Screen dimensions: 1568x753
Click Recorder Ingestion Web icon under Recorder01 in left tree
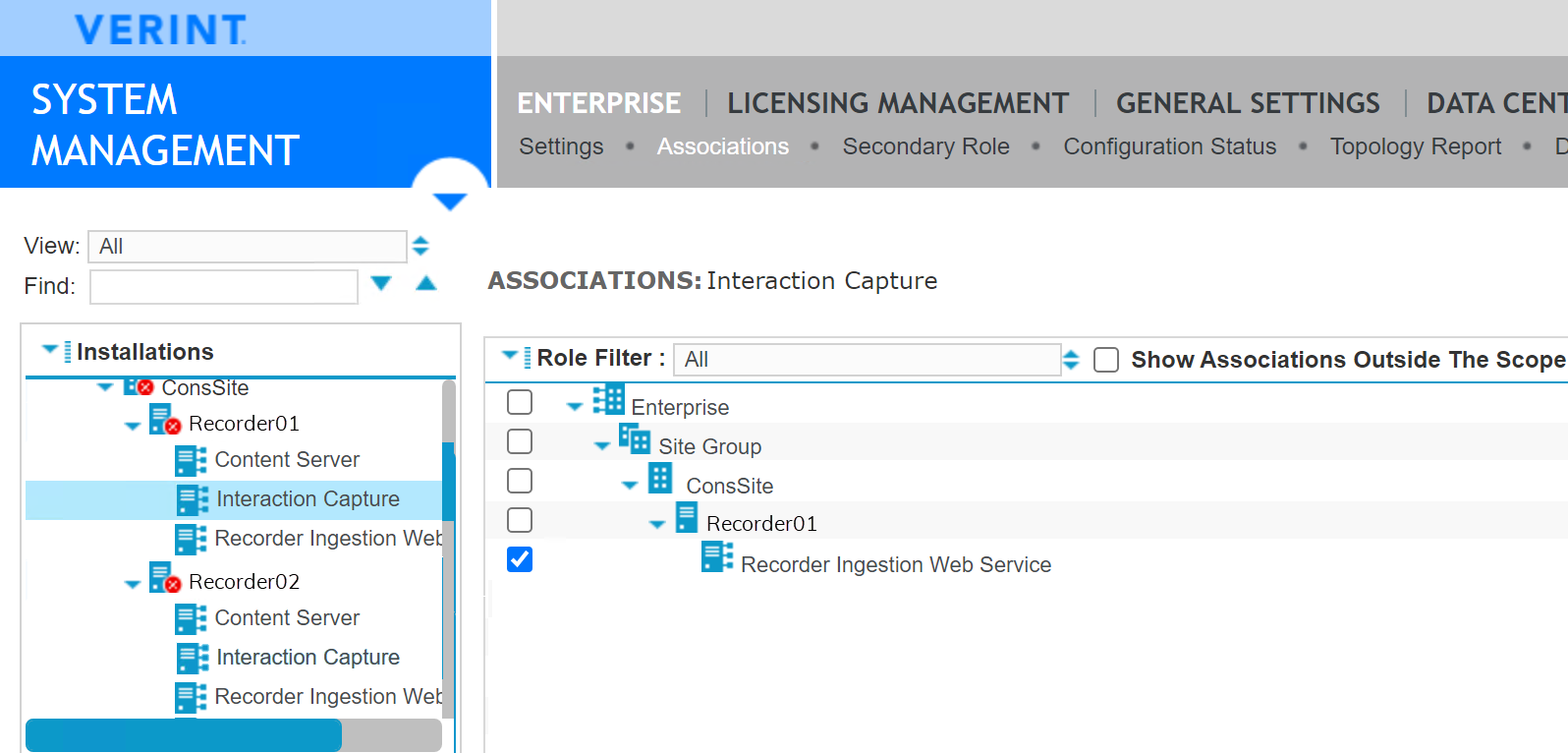pos(191,539)
